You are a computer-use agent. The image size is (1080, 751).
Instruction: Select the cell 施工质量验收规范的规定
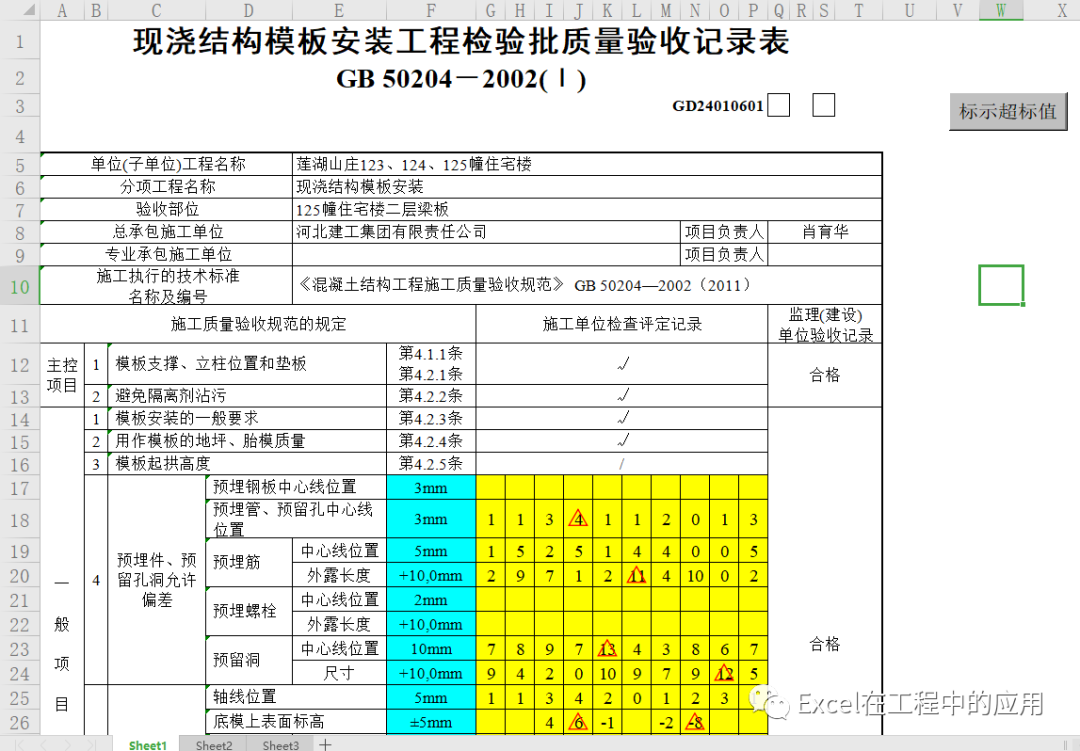(258, 324)
